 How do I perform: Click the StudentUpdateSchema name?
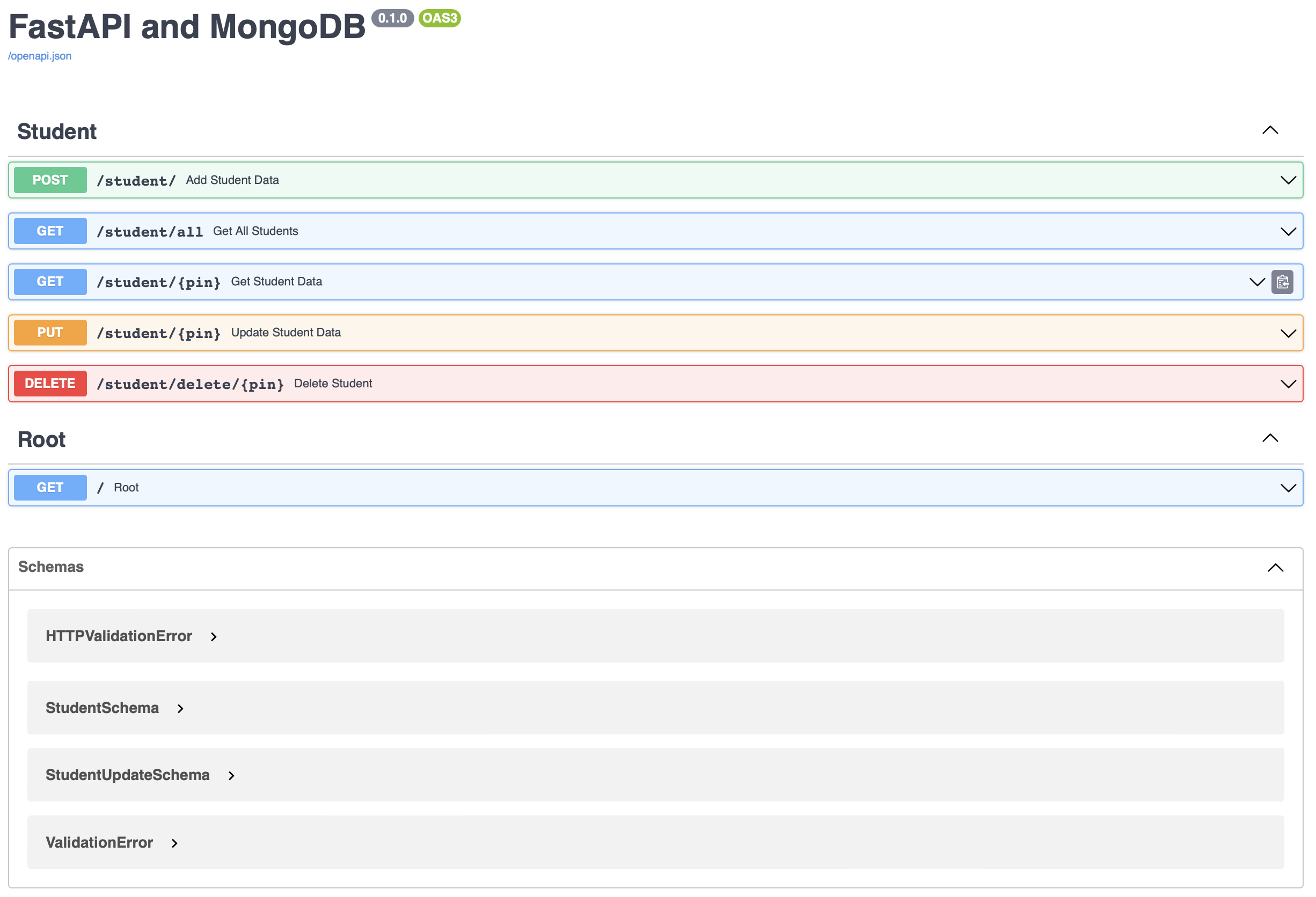pyautogui.click(x=127, y=775)
